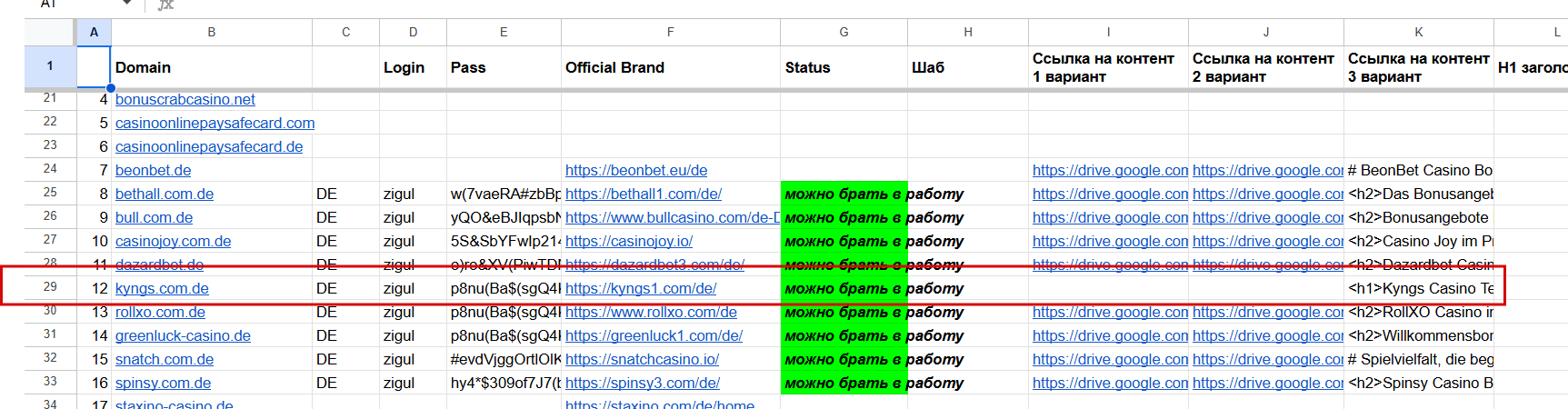
Task: Open the https://snatchcasino.io/ link
Action: [642, 359]
